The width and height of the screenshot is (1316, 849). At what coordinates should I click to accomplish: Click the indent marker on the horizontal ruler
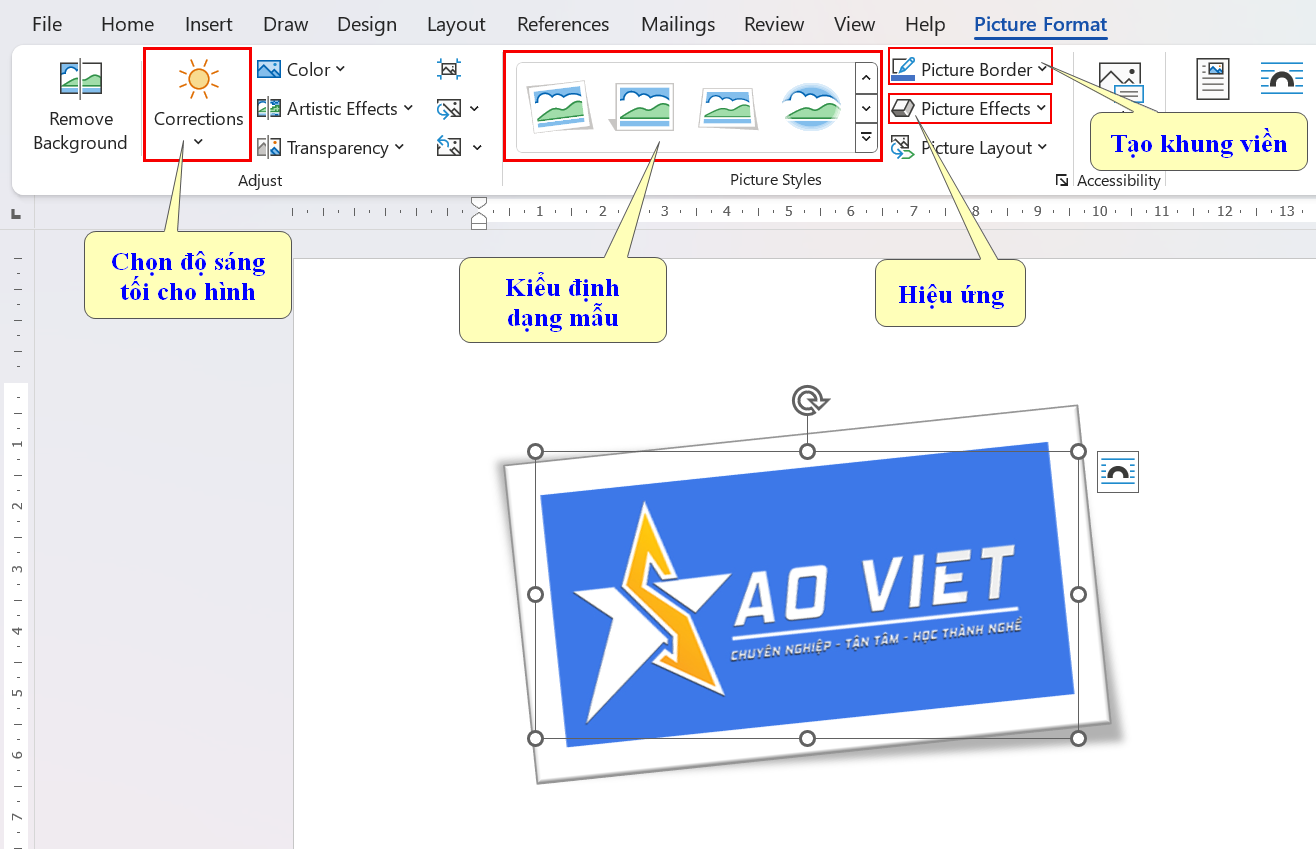(x=479, y=212)
